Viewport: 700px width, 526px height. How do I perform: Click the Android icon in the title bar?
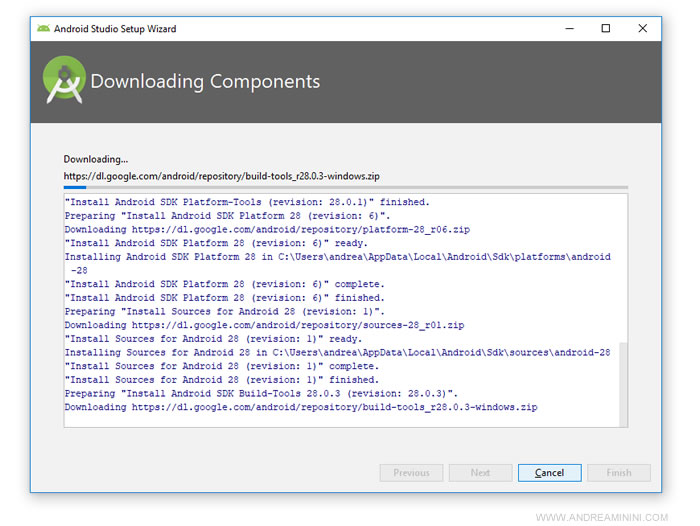tap(43, 29)
